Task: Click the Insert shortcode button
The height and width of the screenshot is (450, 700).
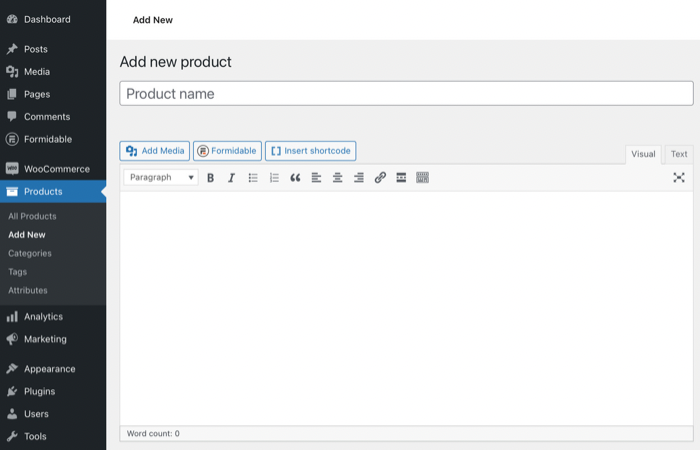Action: [x=310, y=151]
